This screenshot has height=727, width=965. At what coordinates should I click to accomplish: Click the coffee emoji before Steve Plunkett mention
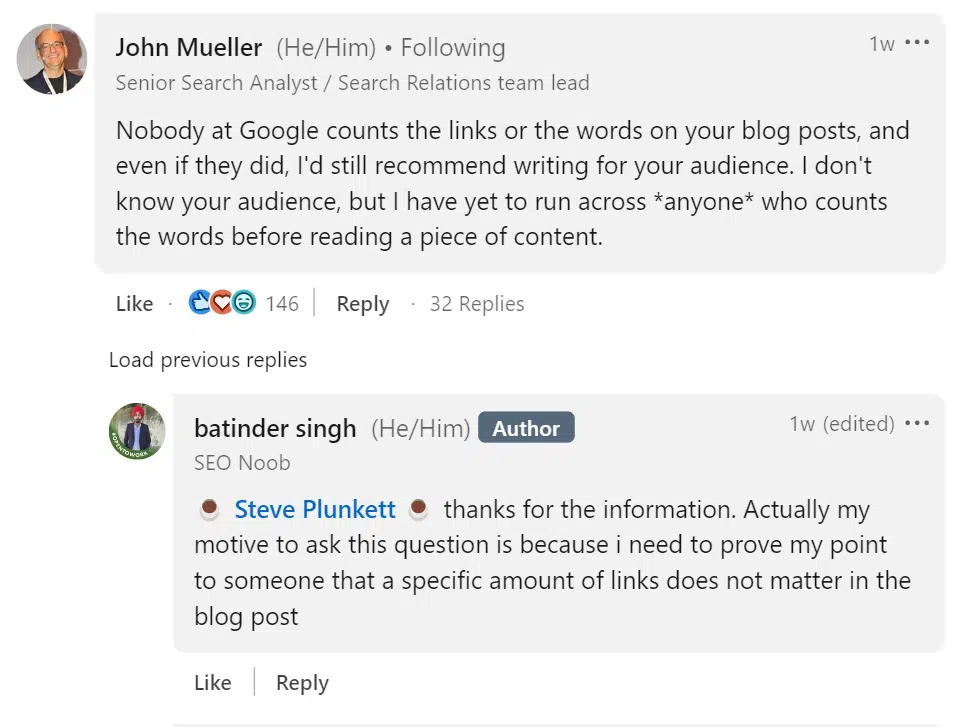(209, 509)
